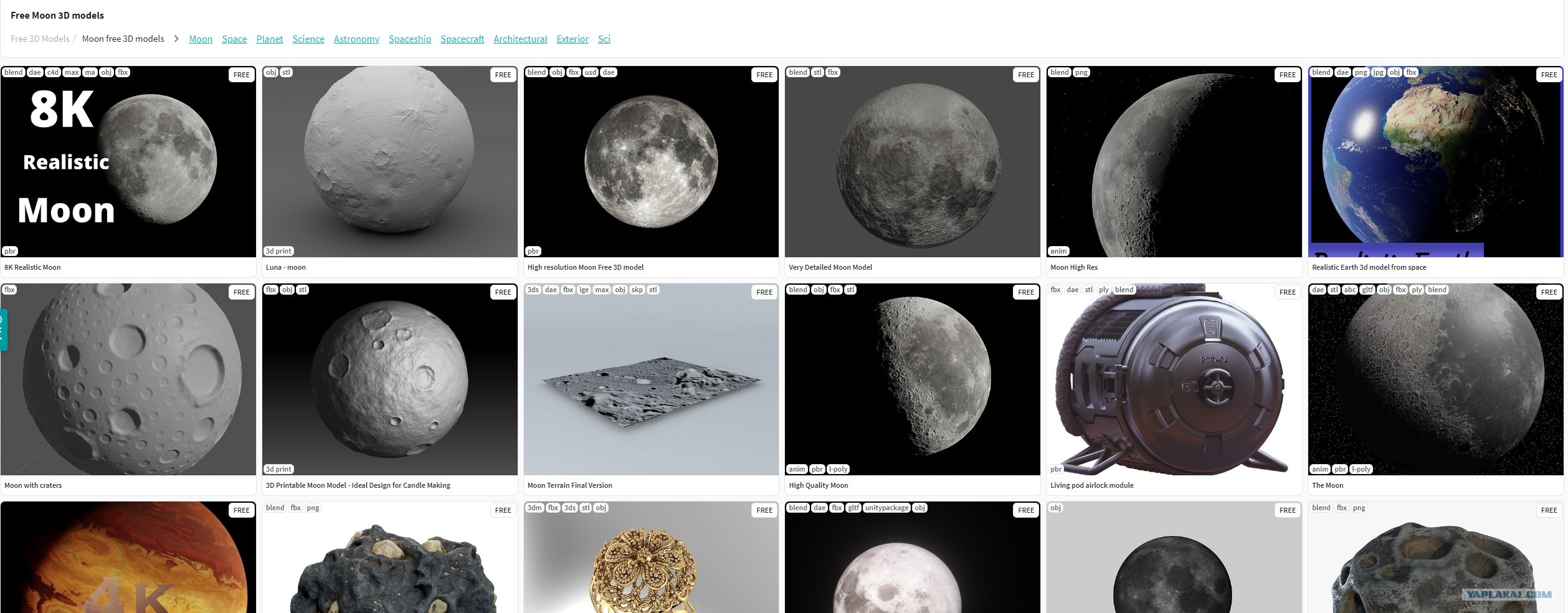The height and width of the screenshot is (613, 1568).
Task: Click the Moon with craters title
Action: [33, 485]
